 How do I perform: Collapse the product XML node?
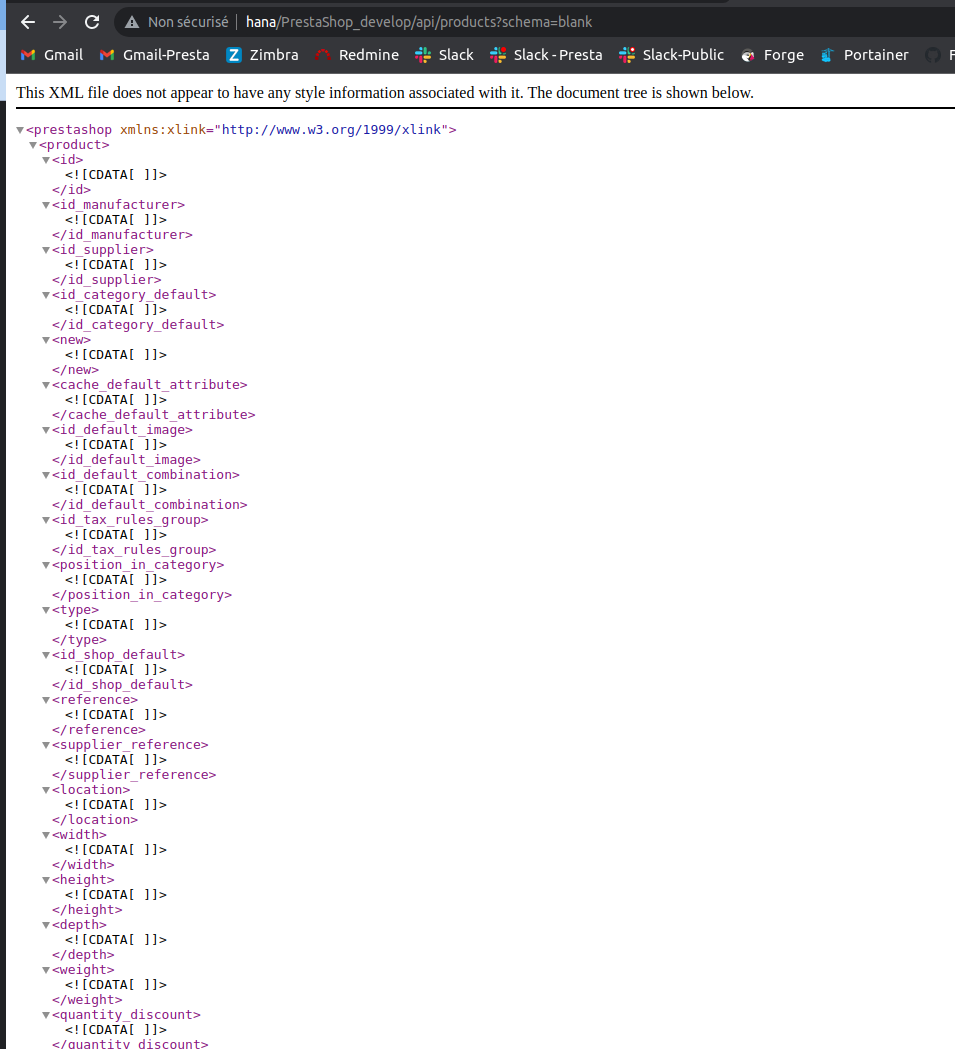[33, 144]
